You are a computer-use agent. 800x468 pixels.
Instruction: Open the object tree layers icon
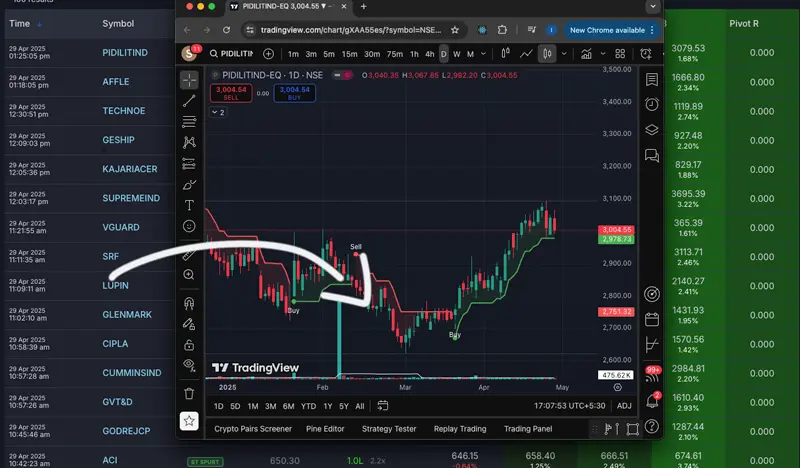(x=652, y=130)
